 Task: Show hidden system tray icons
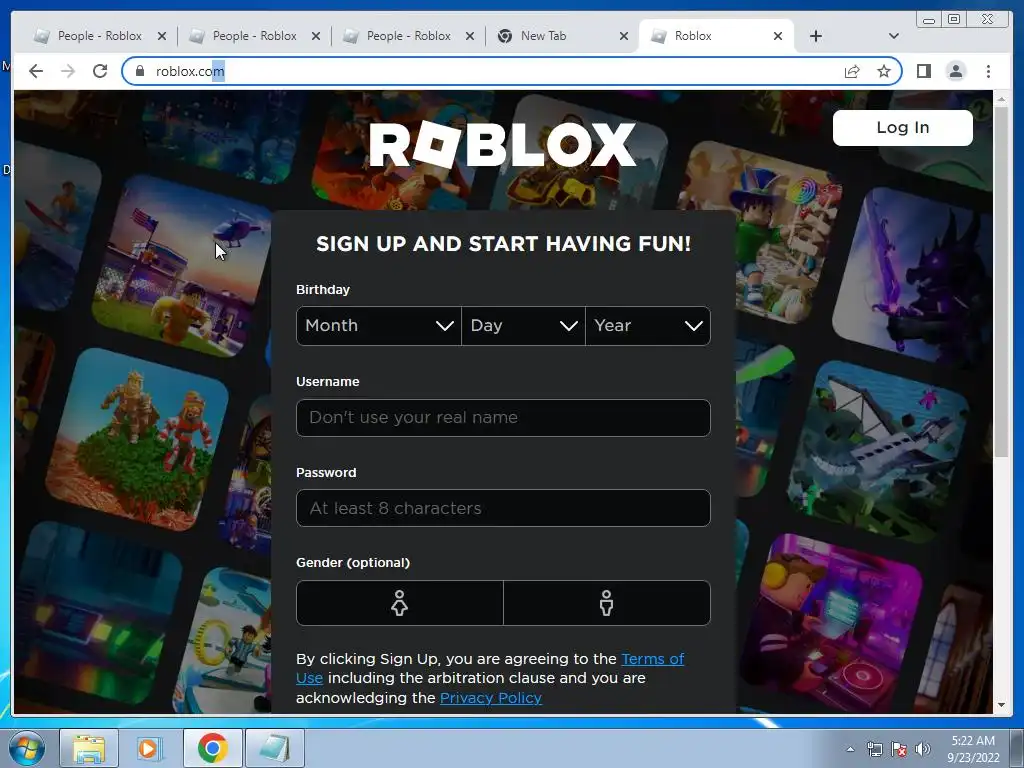[x=850, y=749]
